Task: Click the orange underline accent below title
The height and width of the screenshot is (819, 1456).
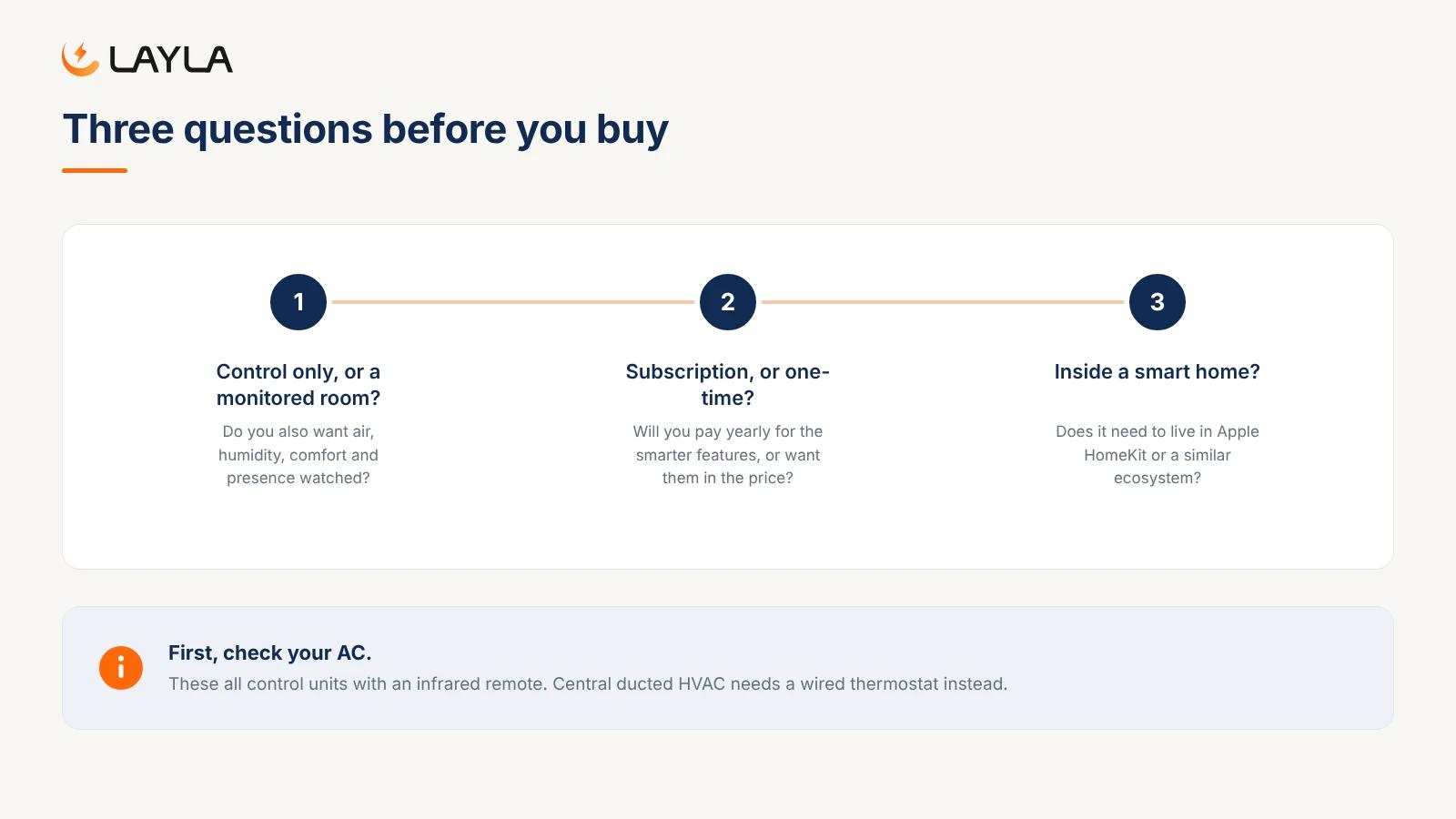Action: point(95,170)
